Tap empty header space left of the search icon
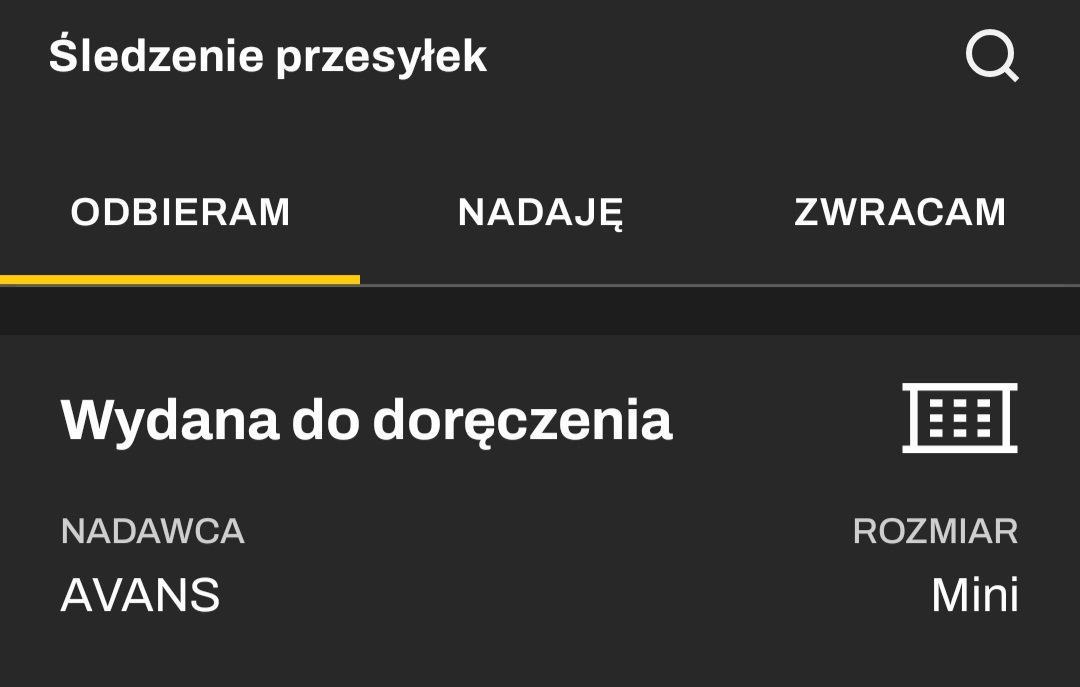 coord(723,56)
